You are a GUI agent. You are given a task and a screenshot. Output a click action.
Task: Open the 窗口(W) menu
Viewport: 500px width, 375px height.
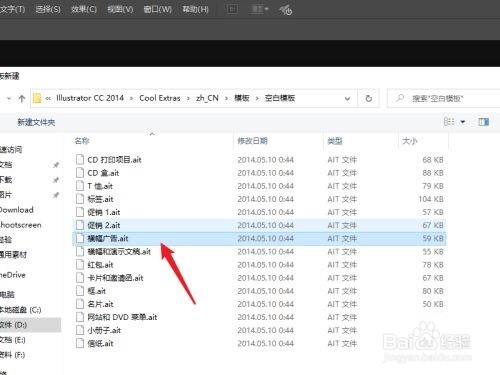click(158, 9)
